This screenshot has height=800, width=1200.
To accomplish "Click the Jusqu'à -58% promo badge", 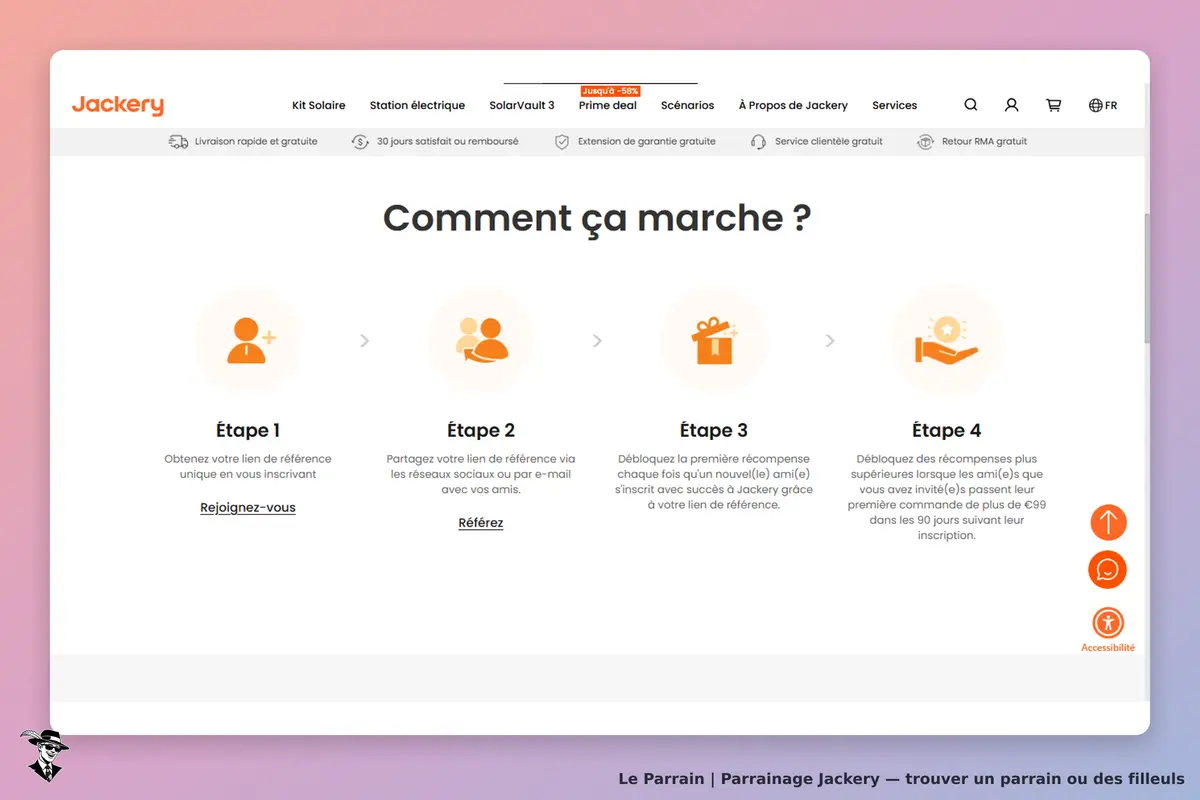I will [x=610, y=91].
